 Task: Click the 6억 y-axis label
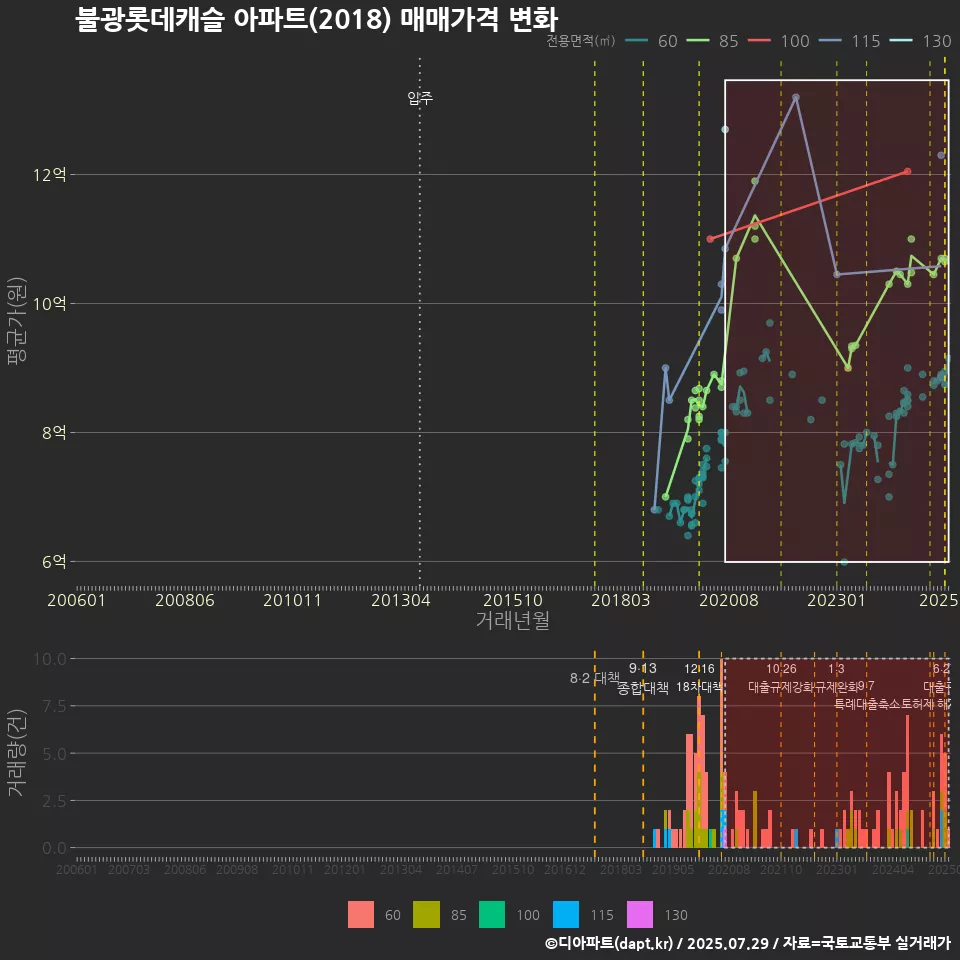click(54, 562)
